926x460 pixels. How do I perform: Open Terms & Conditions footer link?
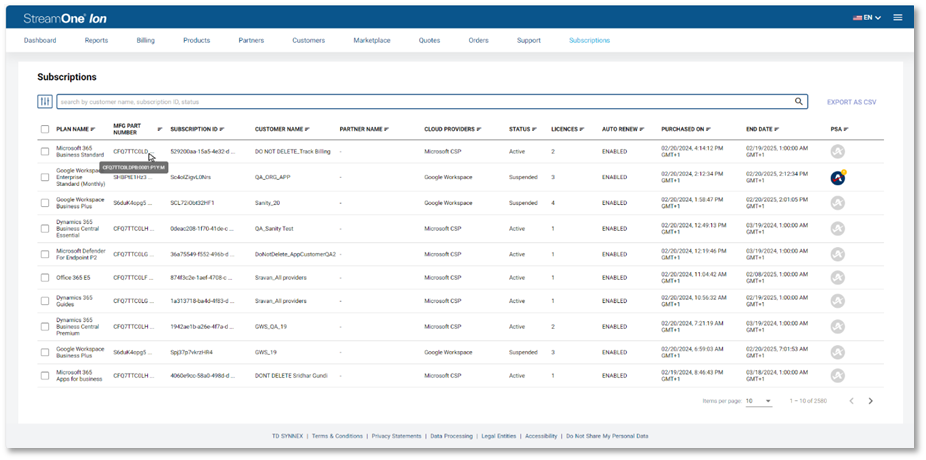click(x=337, y=436)
